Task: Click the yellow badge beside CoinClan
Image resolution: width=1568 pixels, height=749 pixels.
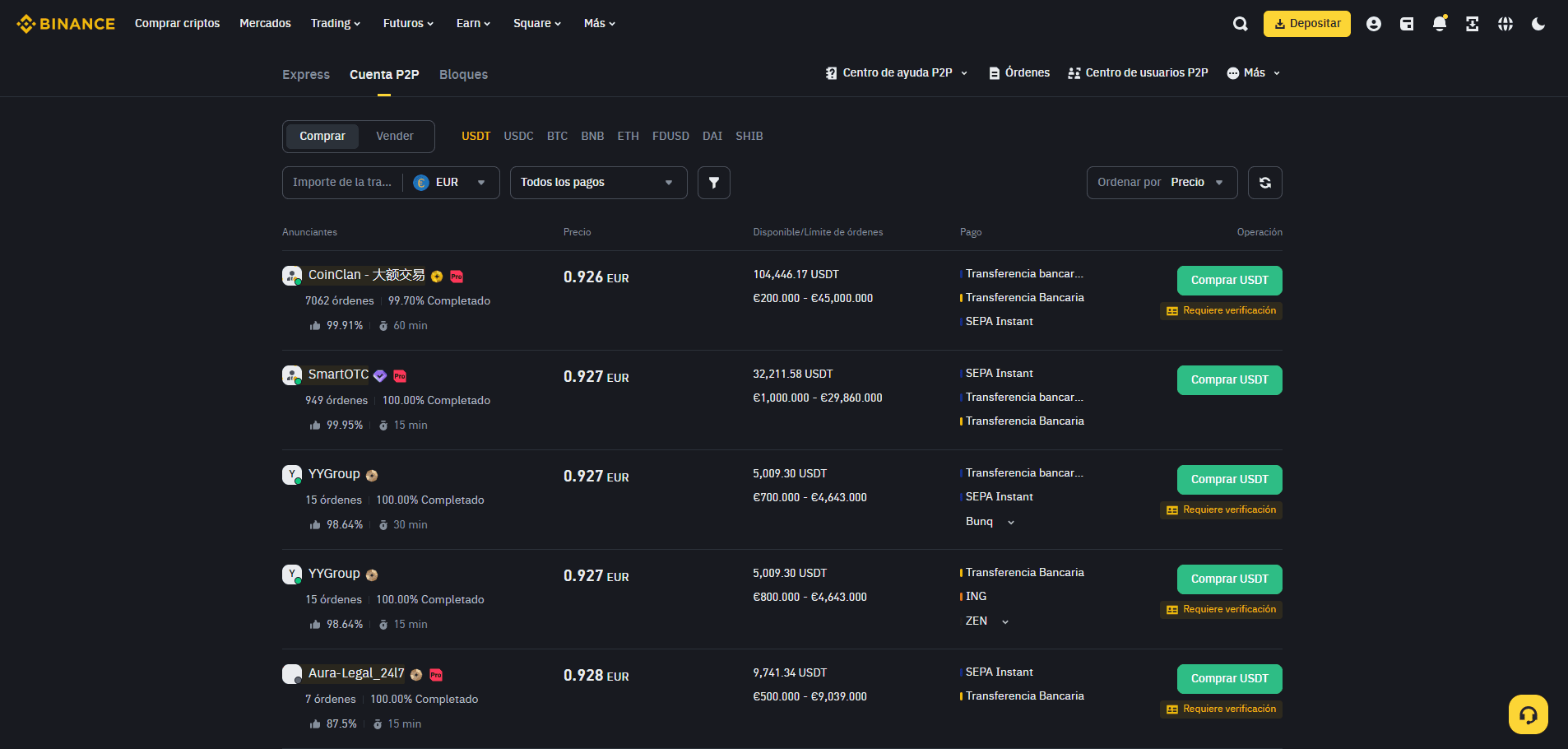Action: [x=437, y=277]
